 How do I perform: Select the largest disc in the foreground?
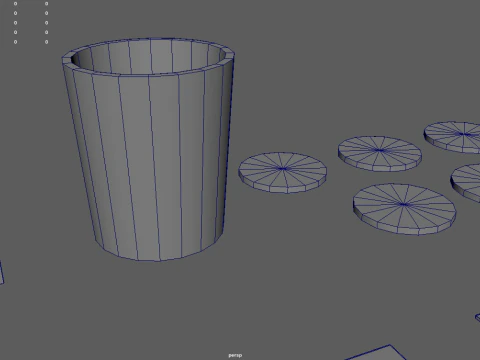[x=404, y=209]
